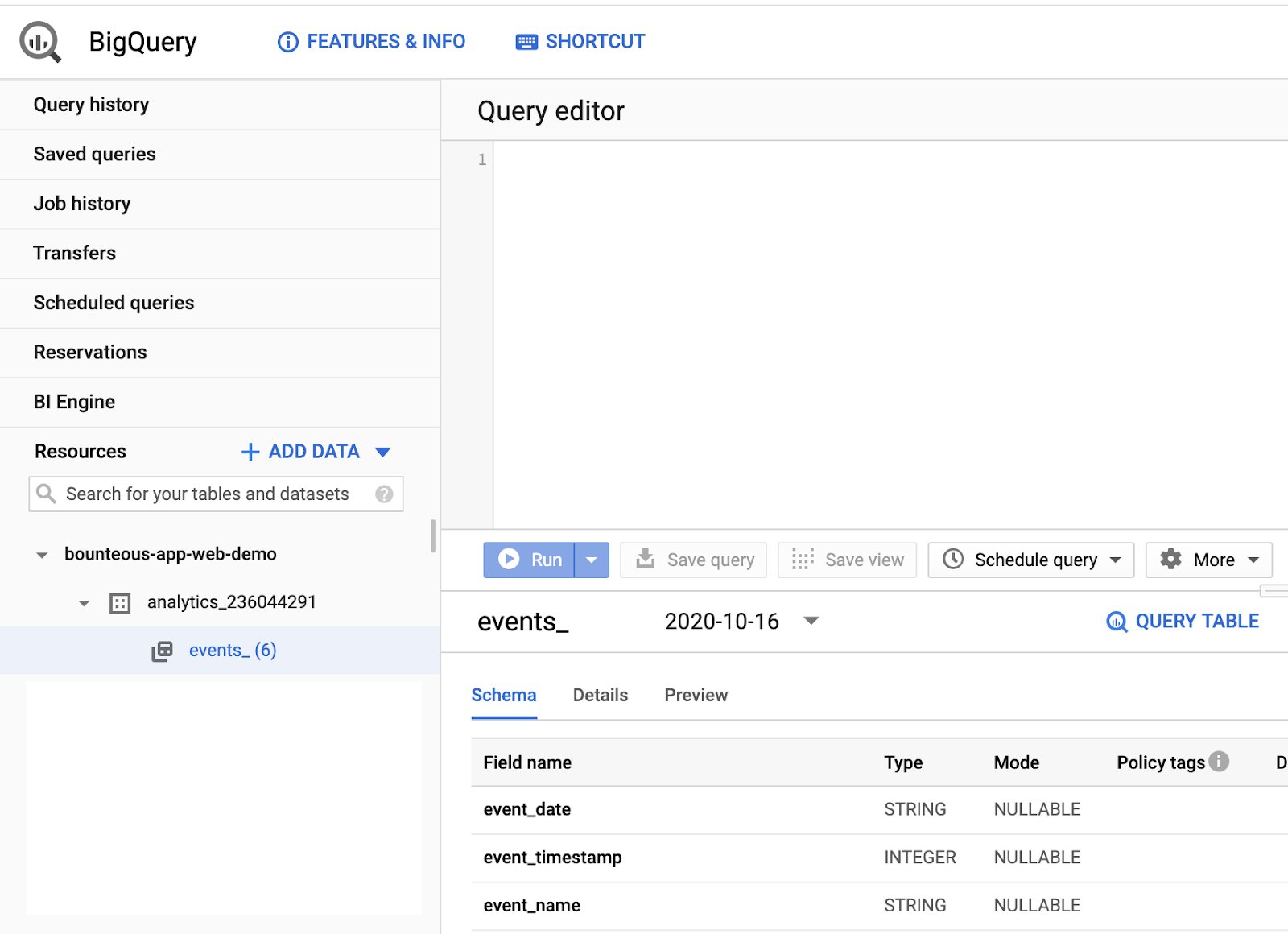Click the play icon on Run button
Screen dimensions: 1288x934
coord(509,559)
